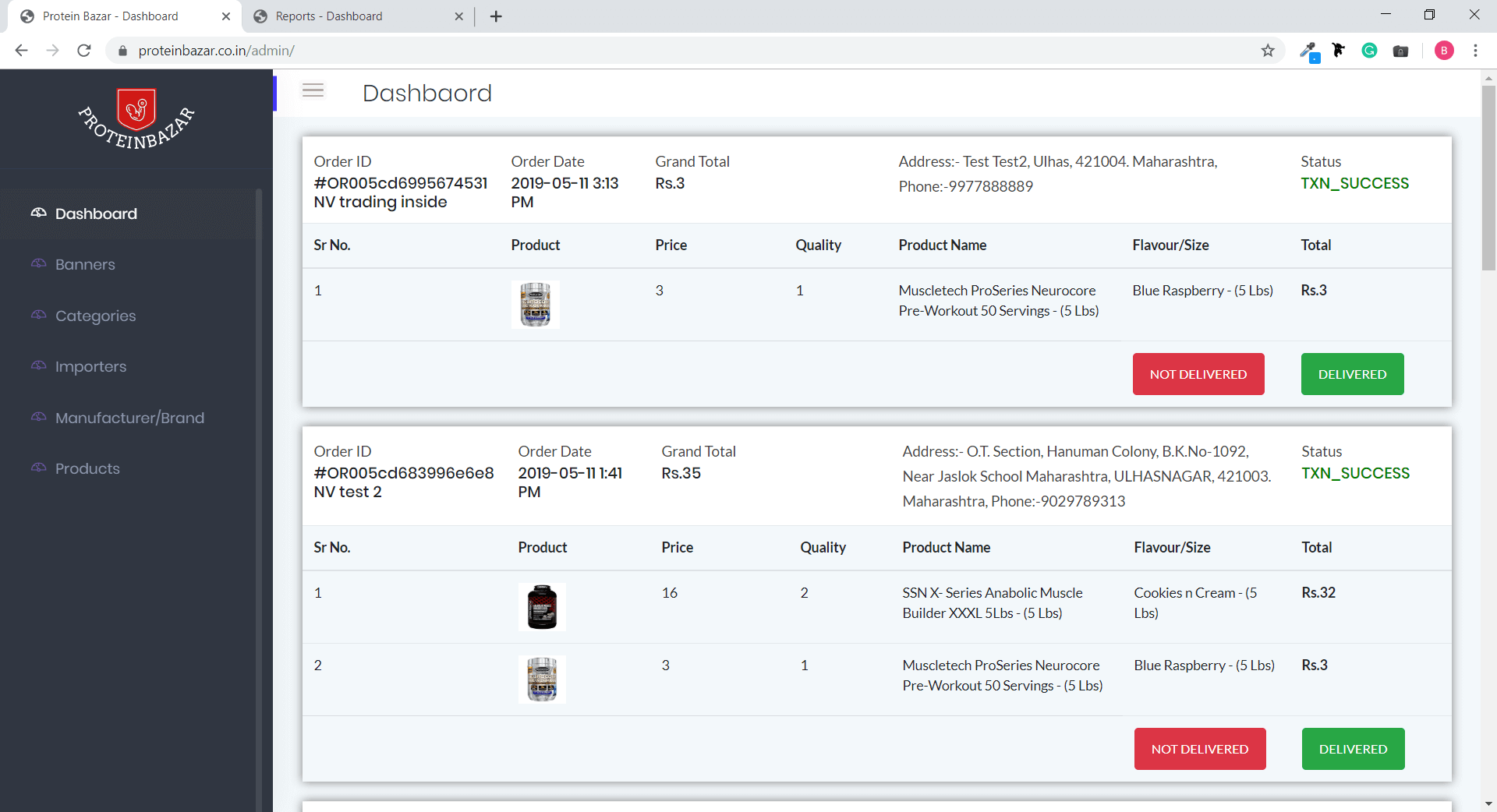Click Grand Total Rs.3 of first order
This screenshot has width=1497, height=812.
pyautogui.click(x=670, y=183)
